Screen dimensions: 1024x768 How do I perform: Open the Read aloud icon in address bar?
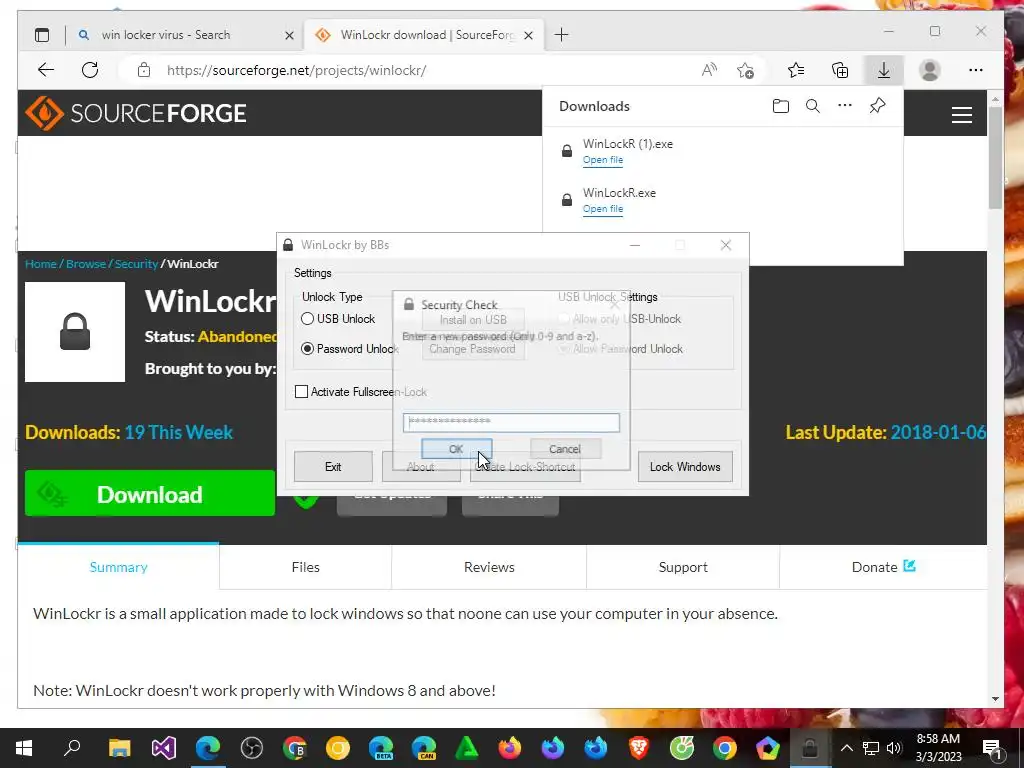point(709,70)
